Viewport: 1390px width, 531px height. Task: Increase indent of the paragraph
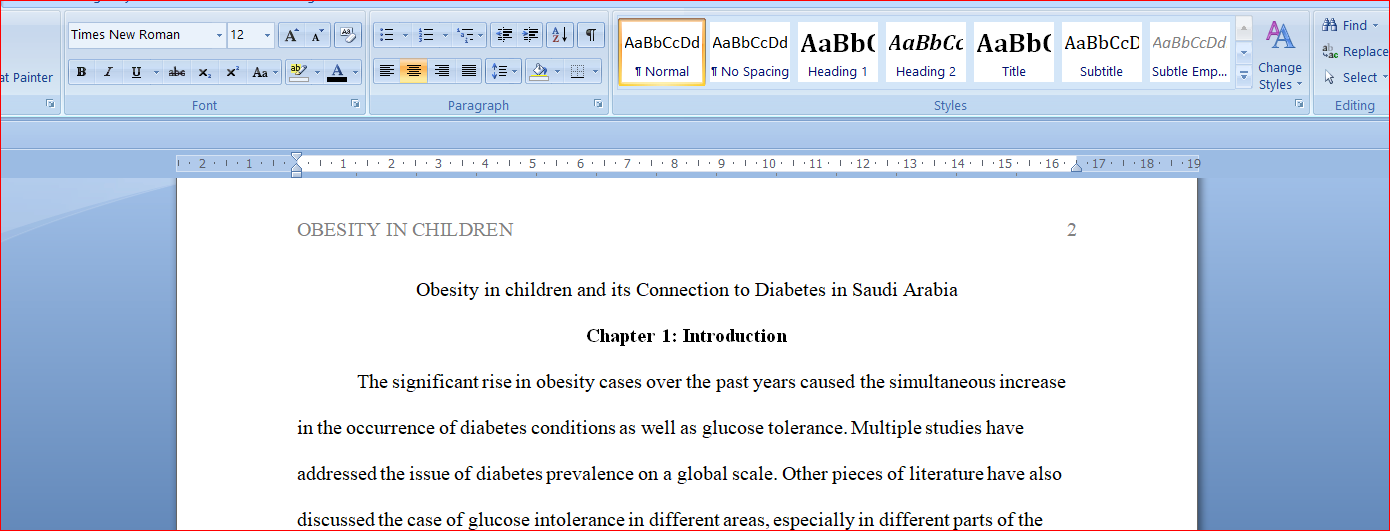tap(530, 35)
